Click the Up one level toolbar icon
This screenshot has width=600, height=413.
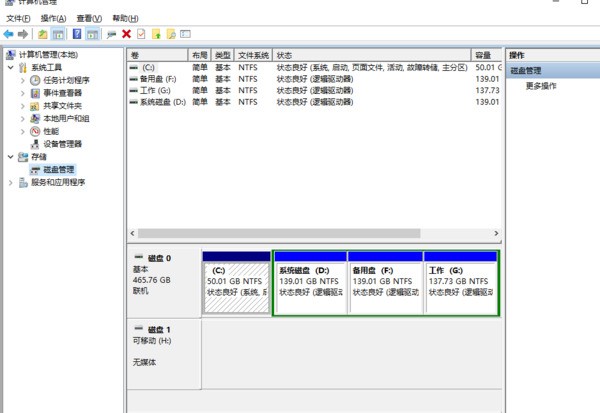pos(43,34)
